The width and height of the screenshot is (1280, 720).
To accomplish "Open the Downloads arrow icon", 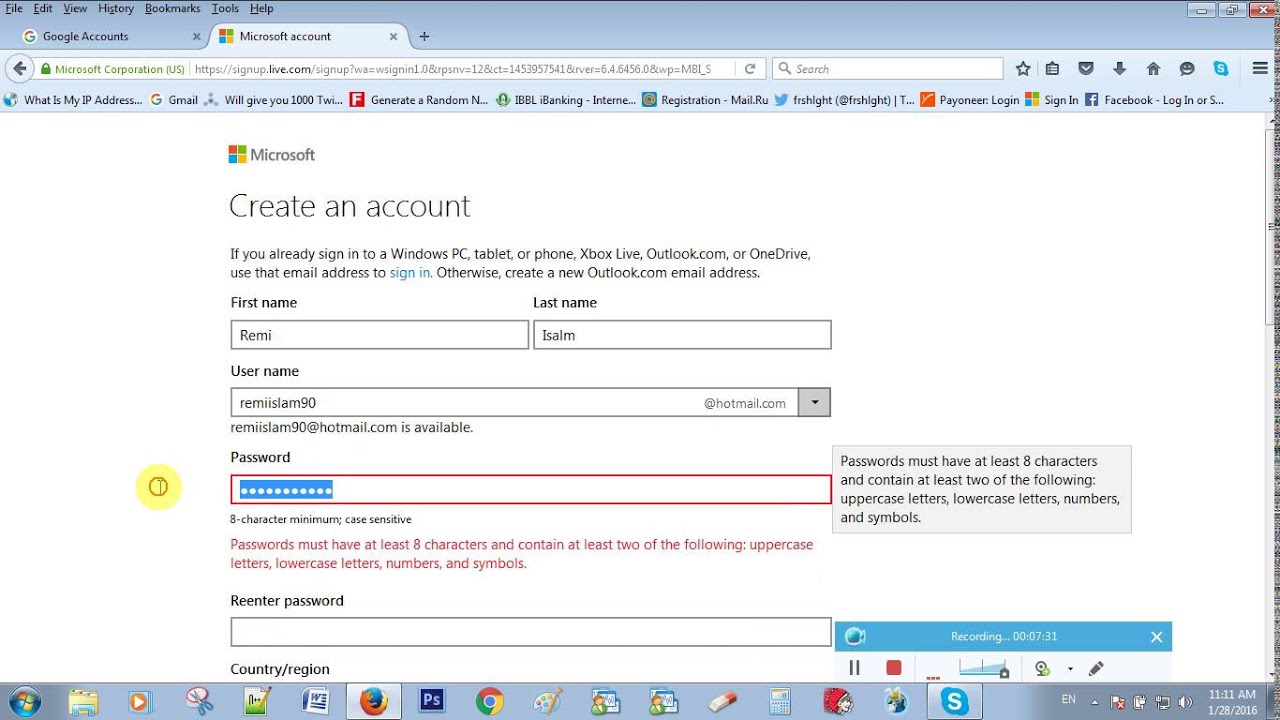I will coord(1119,69).
